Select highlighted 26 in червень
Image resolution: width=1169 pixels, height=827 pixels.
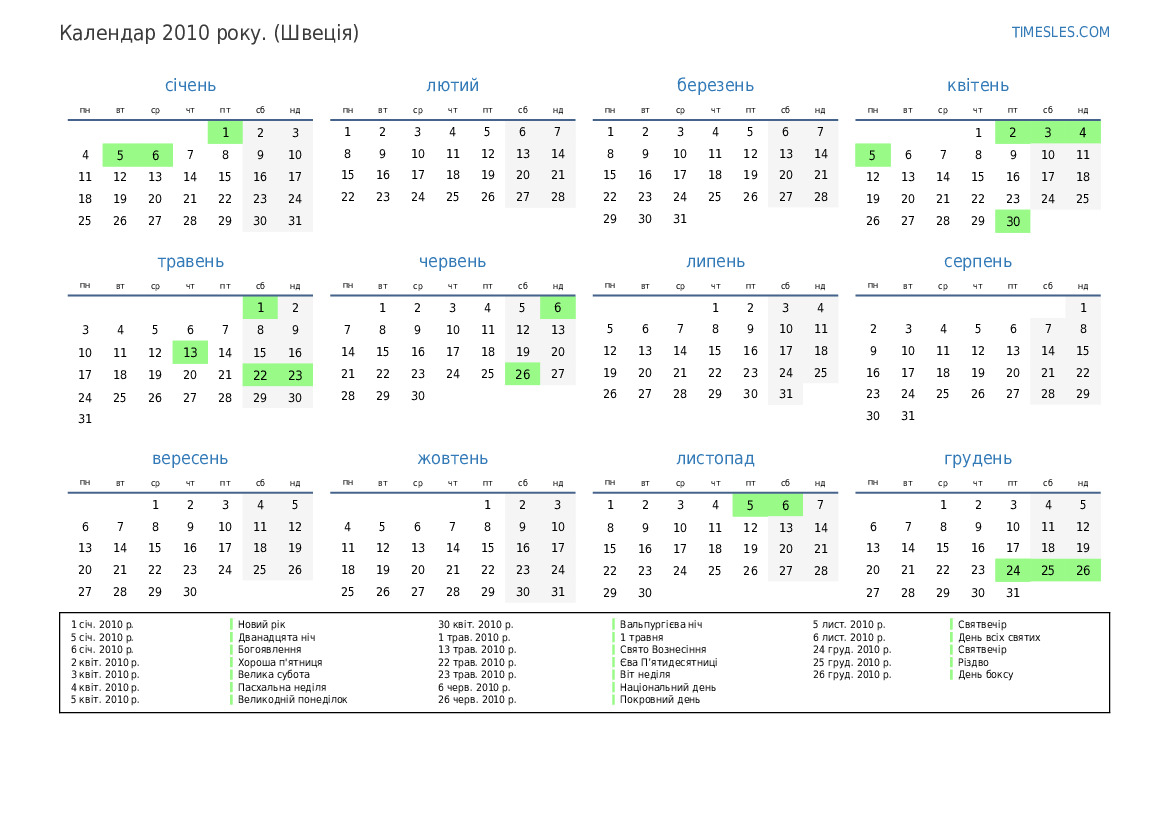click(x=522, y=374)
